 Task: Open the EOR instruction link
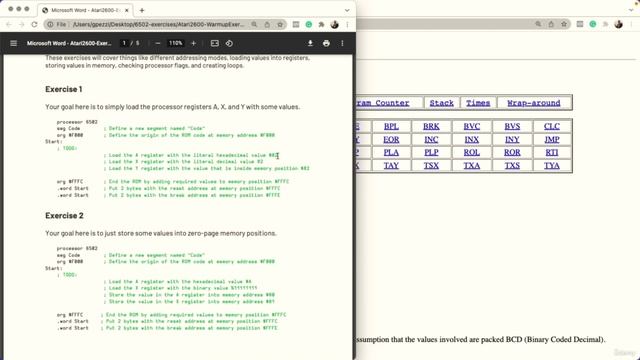tap(391, 140)
